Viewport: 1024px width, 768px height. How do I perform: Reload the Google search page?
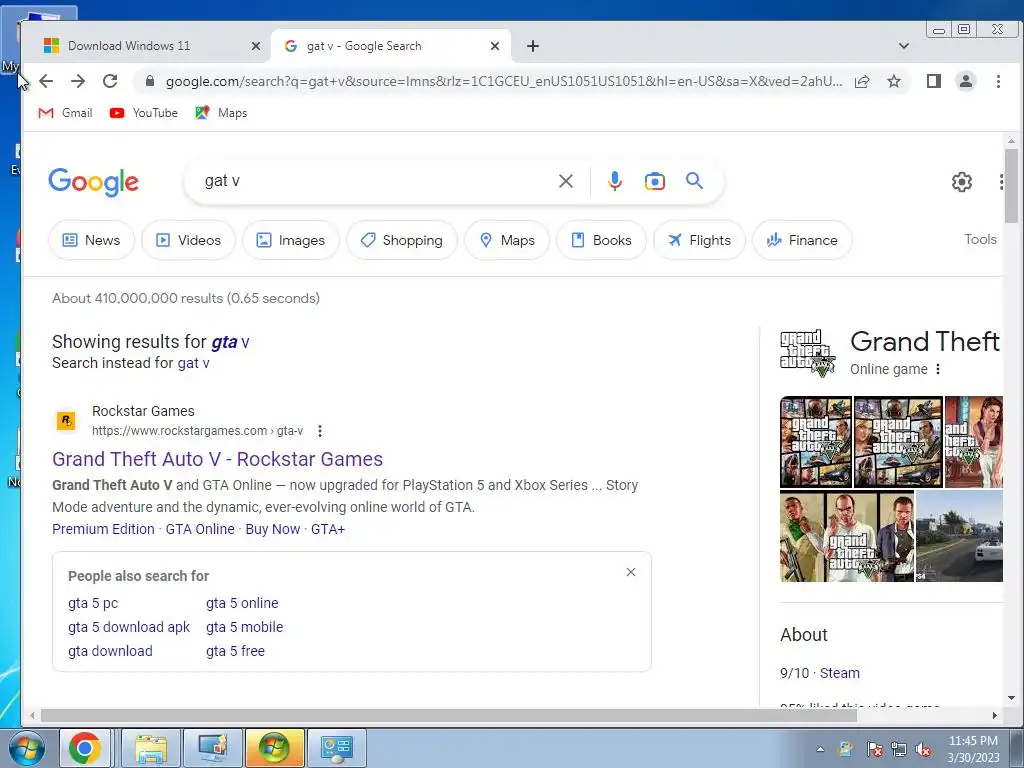tap(110, 81)
